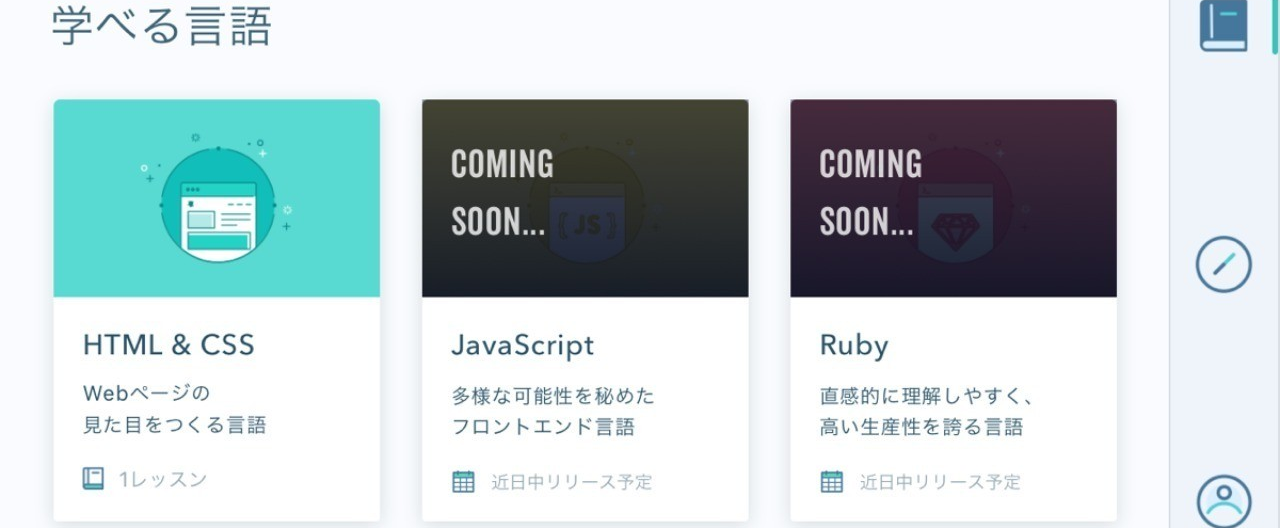
Task: Click the 学べる言語 heading
Action: click(161, 26)
